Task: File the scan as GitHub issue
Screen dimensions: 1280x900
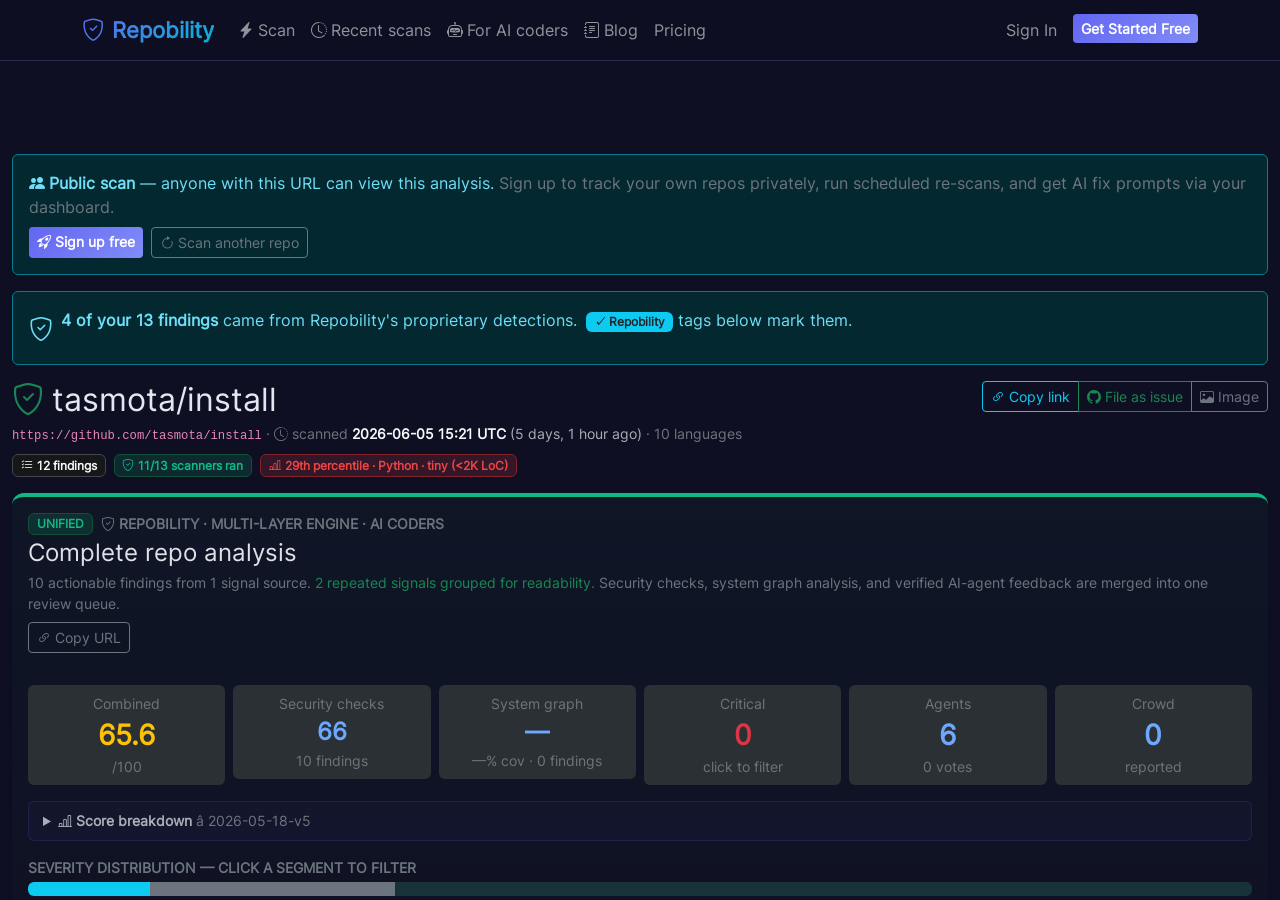Action: click(x=1135, y=396)
